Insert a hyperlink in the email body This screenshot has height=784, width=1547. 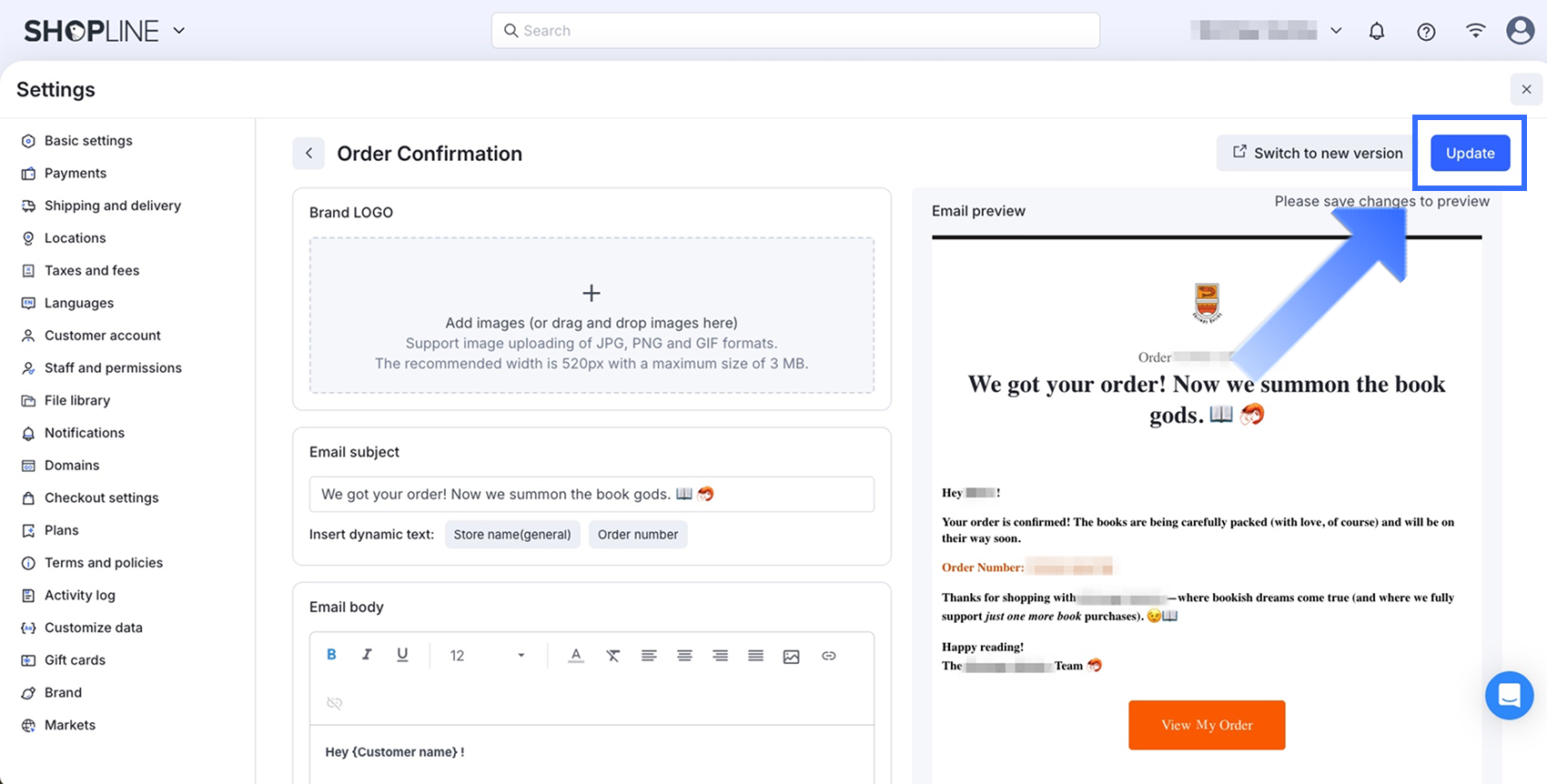[828, 656]
